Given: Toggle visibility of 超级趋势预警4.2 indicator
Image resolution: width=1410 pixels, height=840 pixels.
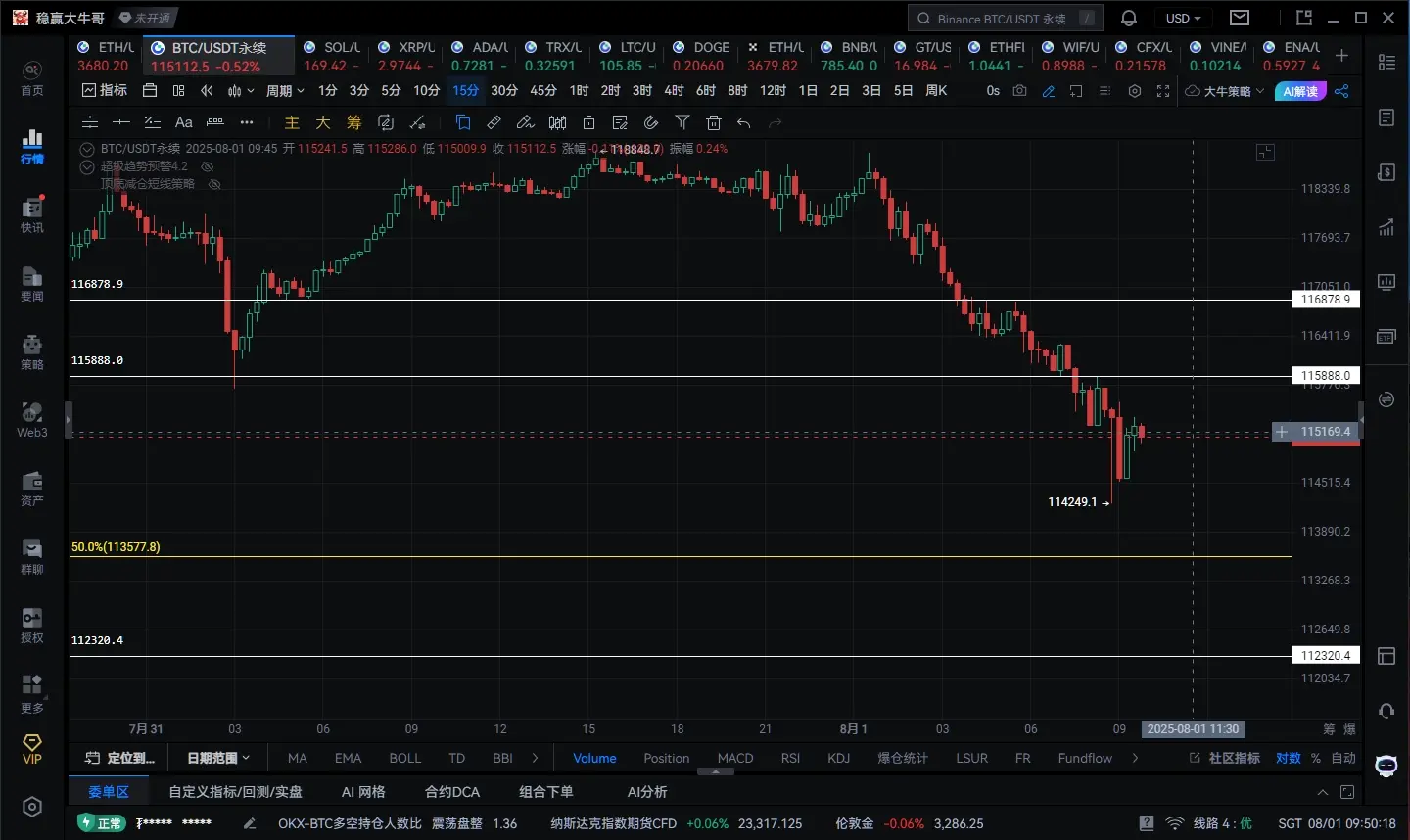Looking at the screenshot, I should point(208,166).
